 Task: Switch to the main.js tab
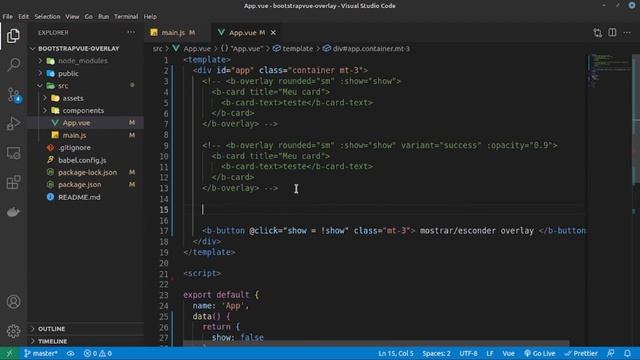[x=178, y=33]
